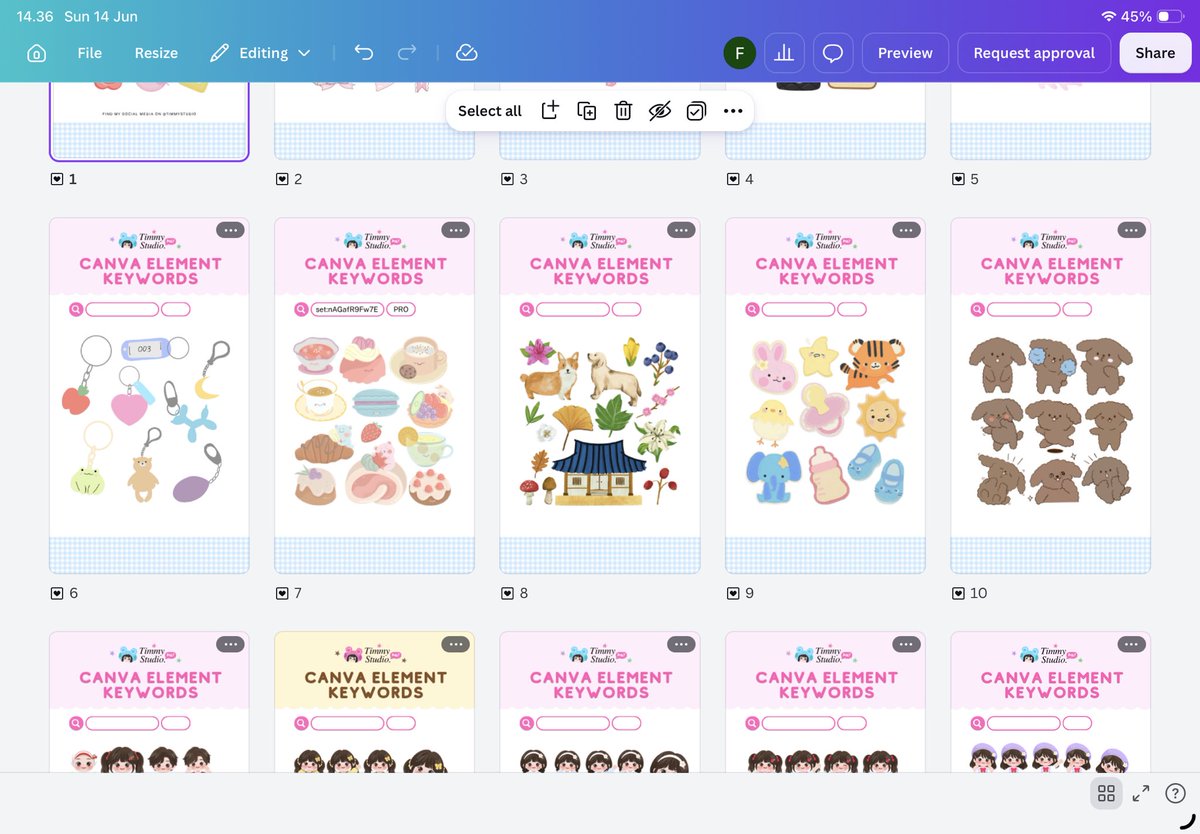1200x834 pixels.
Task: Open the Resize menu
Action: point(156,53)
